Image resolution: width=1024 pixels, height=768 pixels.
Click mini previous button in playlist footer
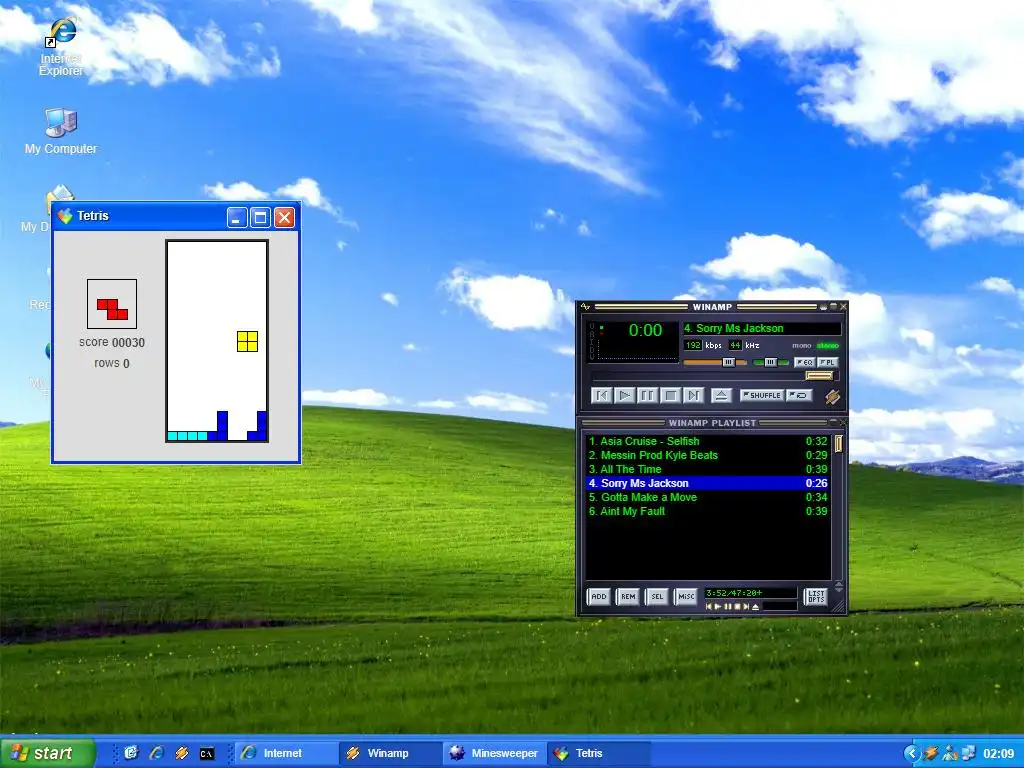tap(709, 607)
